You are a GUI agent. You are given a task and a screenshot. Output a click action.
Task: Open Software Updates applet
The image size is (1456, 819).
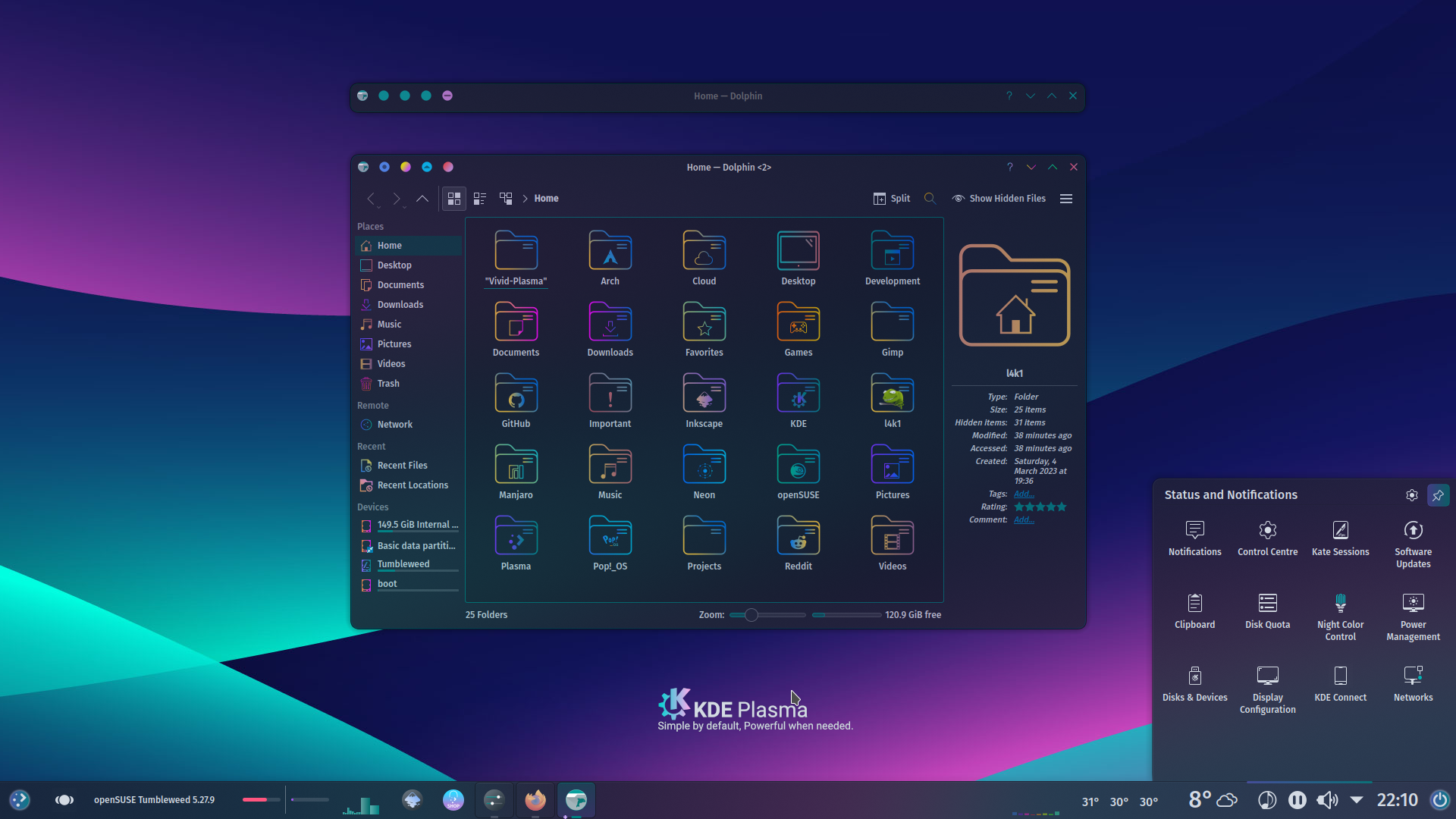pos(1414,544)
